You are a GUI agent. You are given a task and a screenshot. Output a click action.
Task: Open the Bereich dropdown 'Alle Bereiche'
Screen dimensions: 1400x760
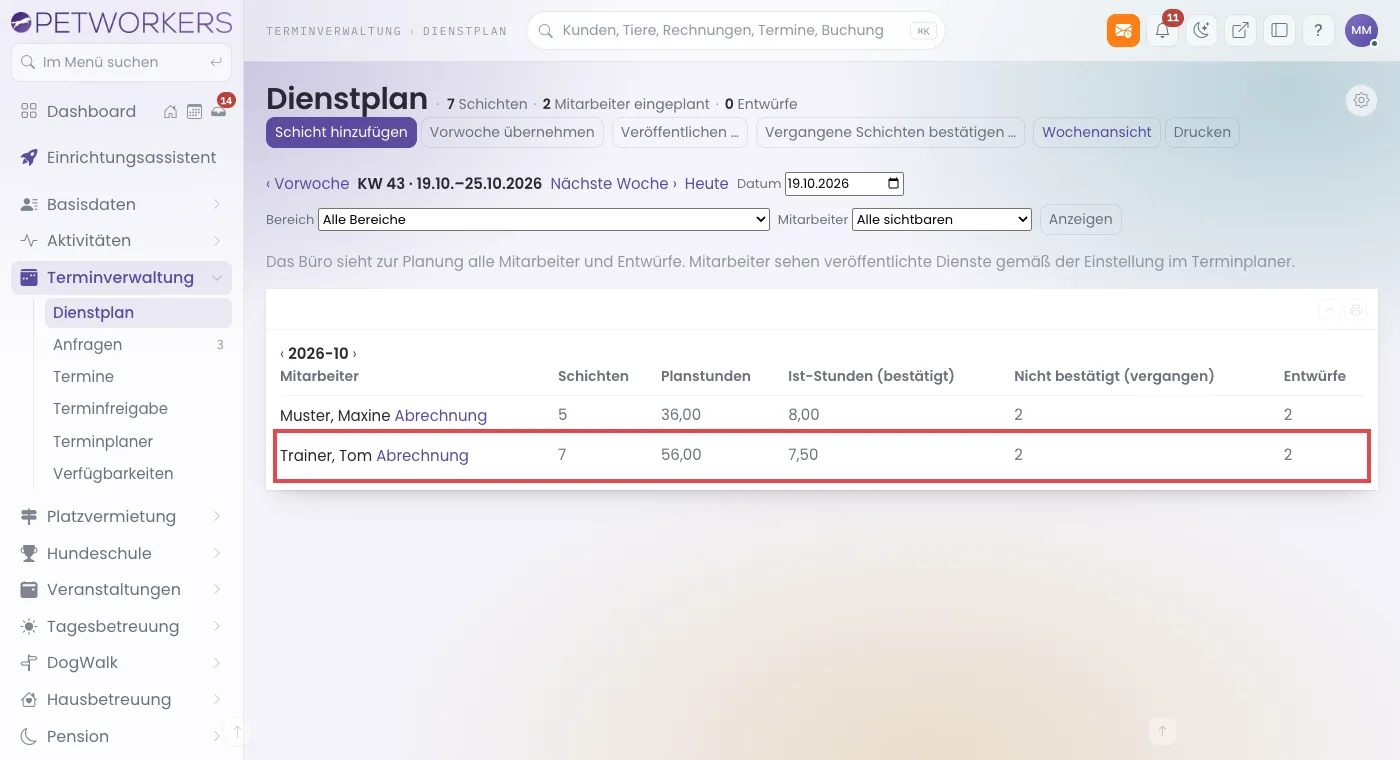(544, 219)
